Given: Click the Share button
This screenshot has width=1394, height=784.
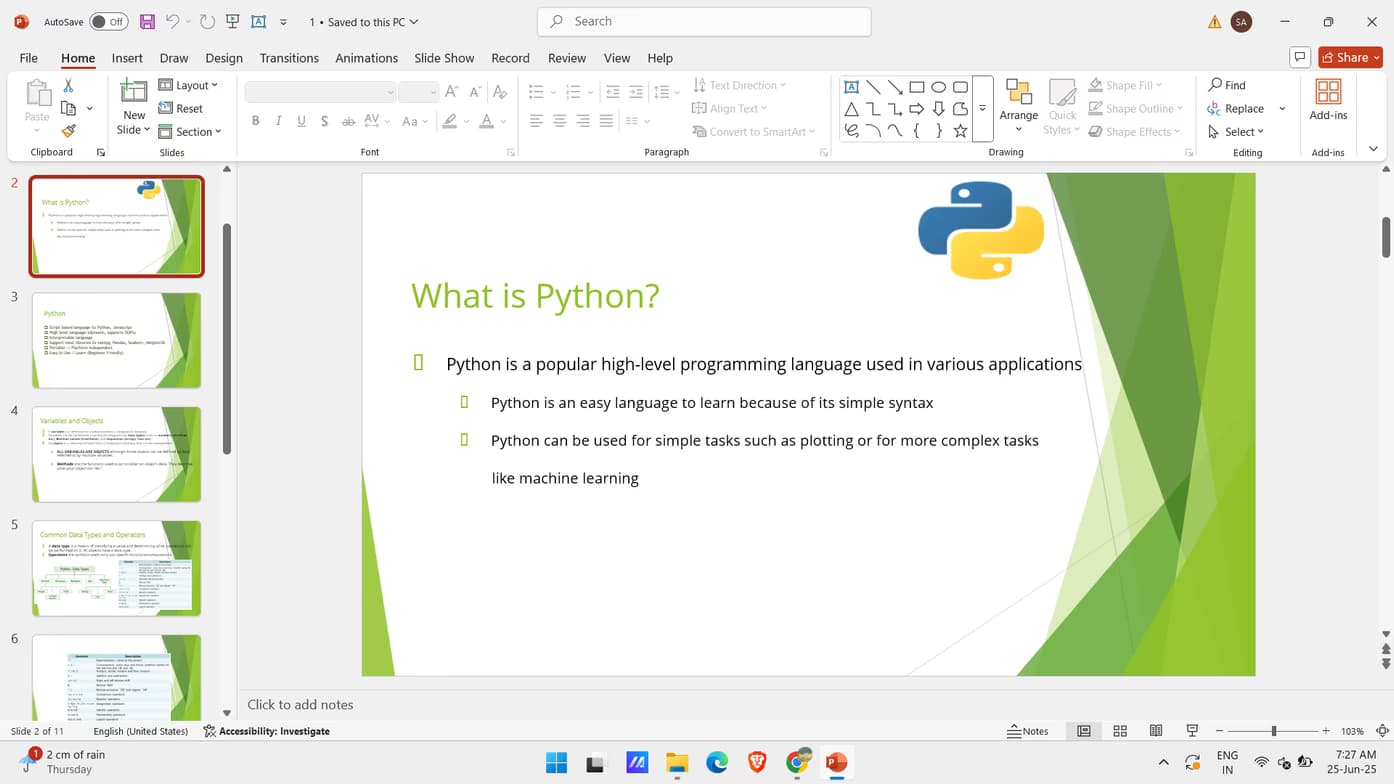Looking at the screenshot, I should pyautogui.click(x=1350, y=57).
